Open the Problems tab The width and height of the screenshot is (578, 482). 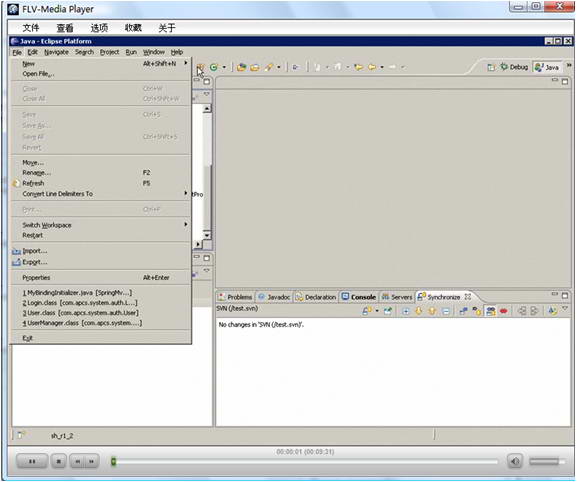point(235,297)
